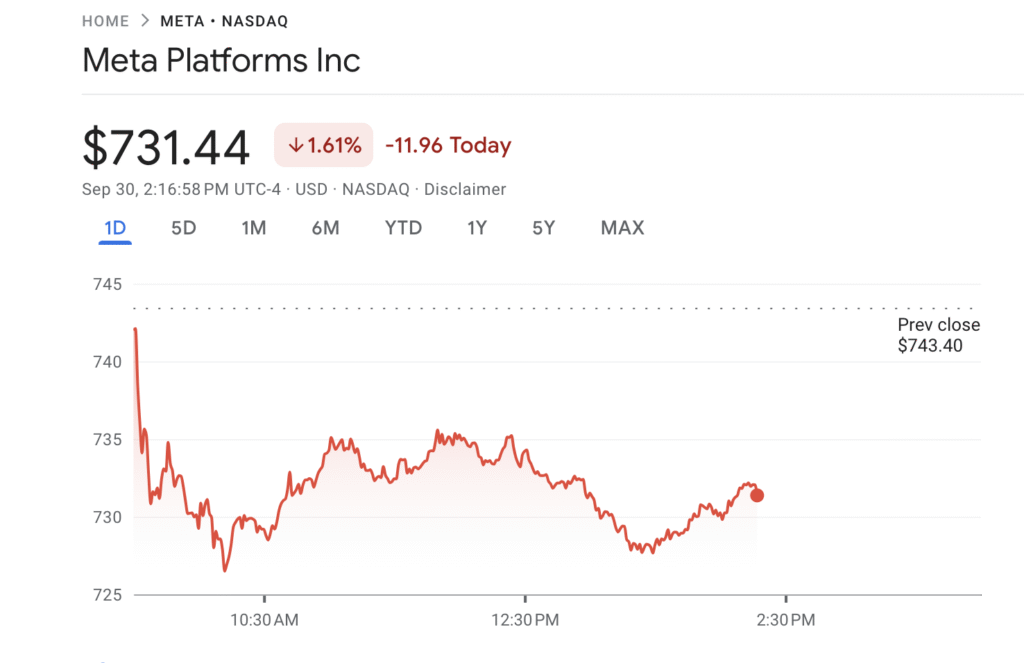The width and height of the screenshot is (1024, 663).
Task: Open the Disclaimer link
Action: [465, 189]
